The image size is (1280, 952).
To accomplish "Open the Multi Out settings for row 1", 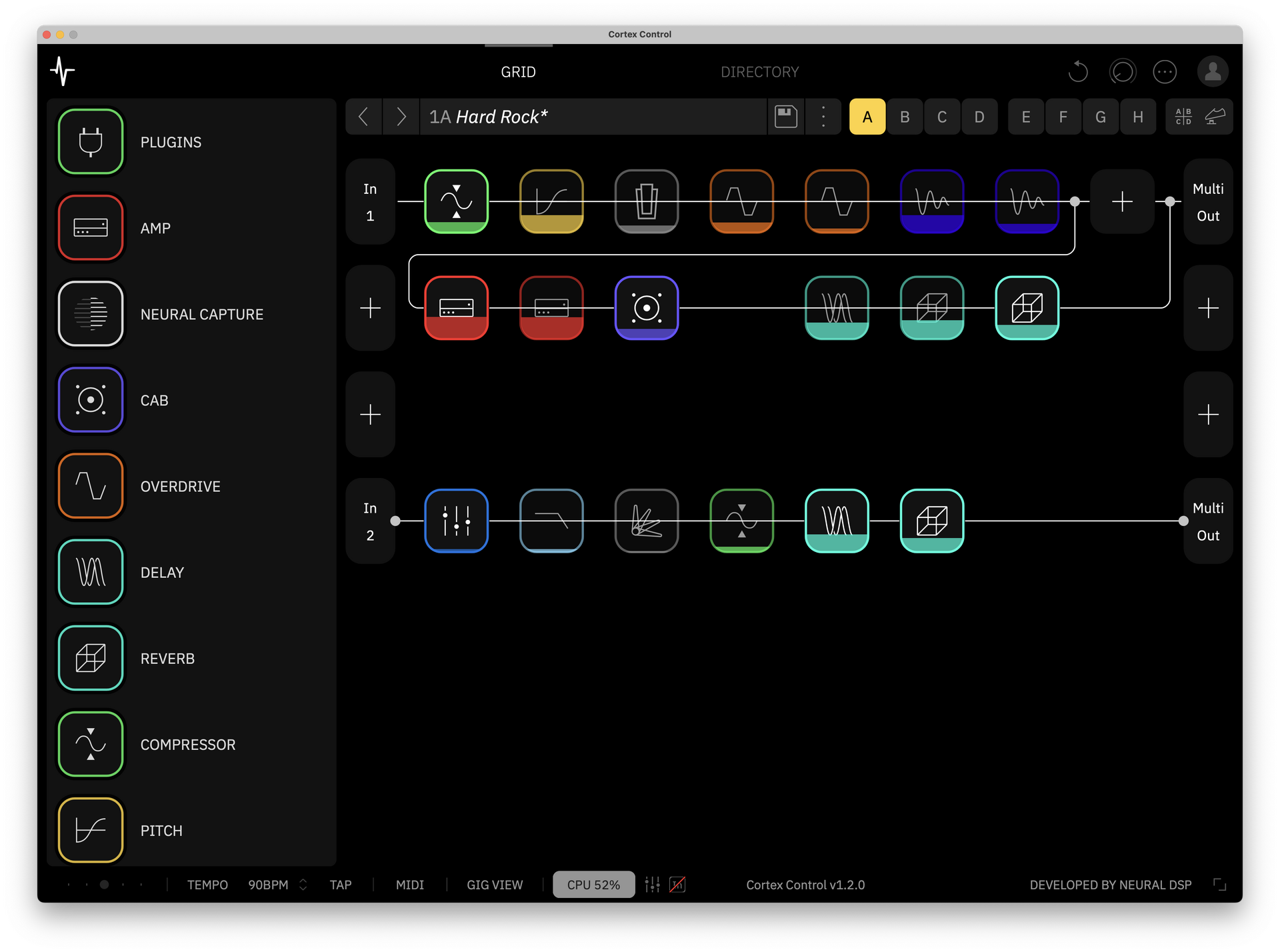I will [1208, 201].
